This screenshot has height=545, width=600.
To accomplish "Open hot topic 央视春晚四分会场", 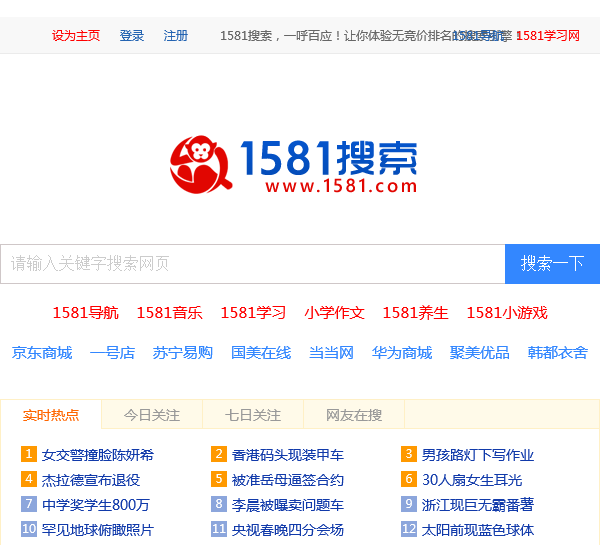I will click(x=287, y=530).
